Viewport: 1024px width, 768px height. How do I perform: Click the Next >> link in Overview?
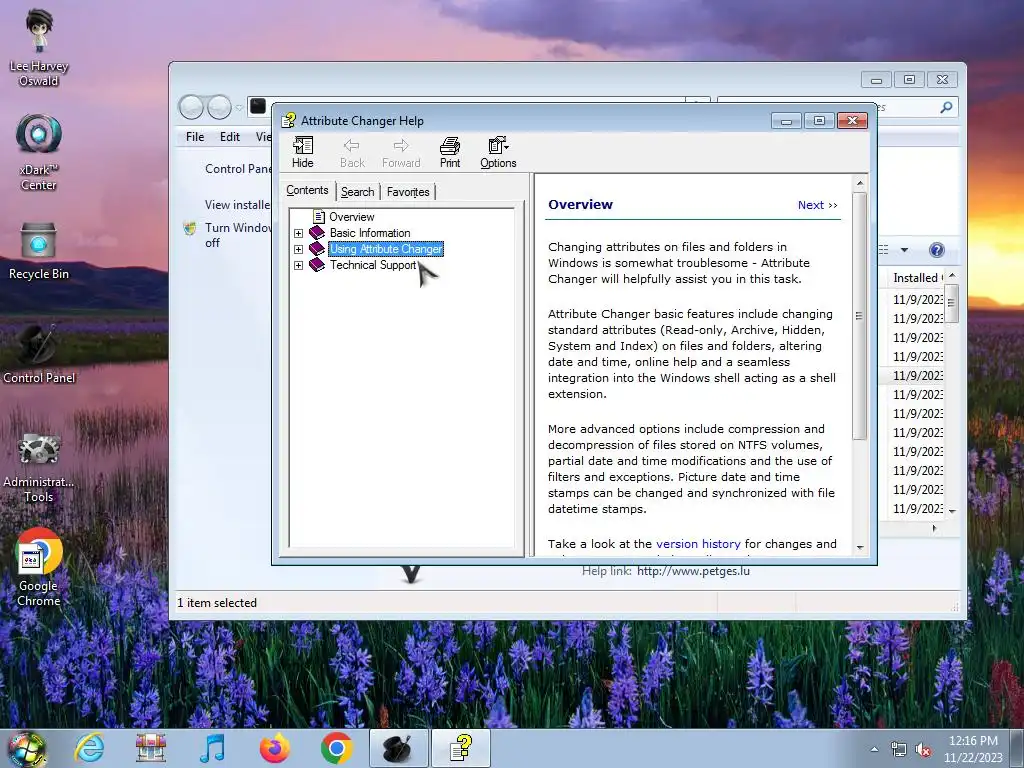click(x=818, y=205)
